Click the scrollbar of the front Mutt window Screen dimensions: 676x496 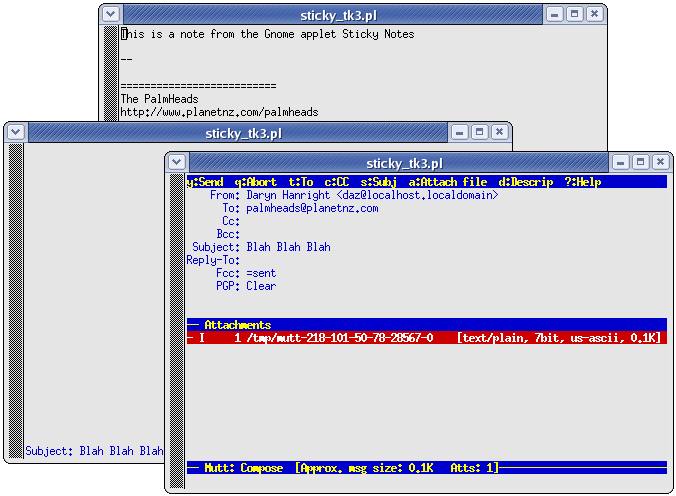[177, 331]
